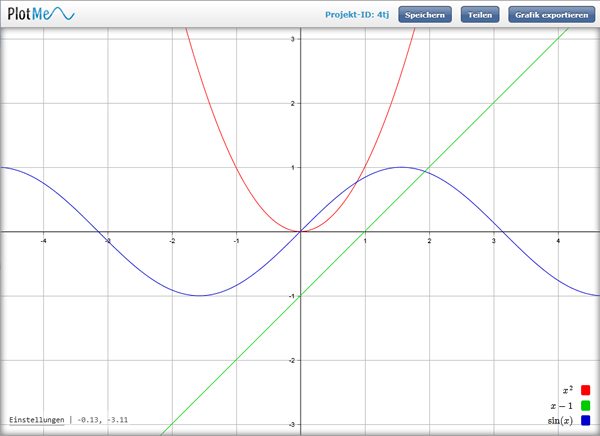600x436 pixels.
Task: Click the Speichern button
Action: [x=425, y=15]
